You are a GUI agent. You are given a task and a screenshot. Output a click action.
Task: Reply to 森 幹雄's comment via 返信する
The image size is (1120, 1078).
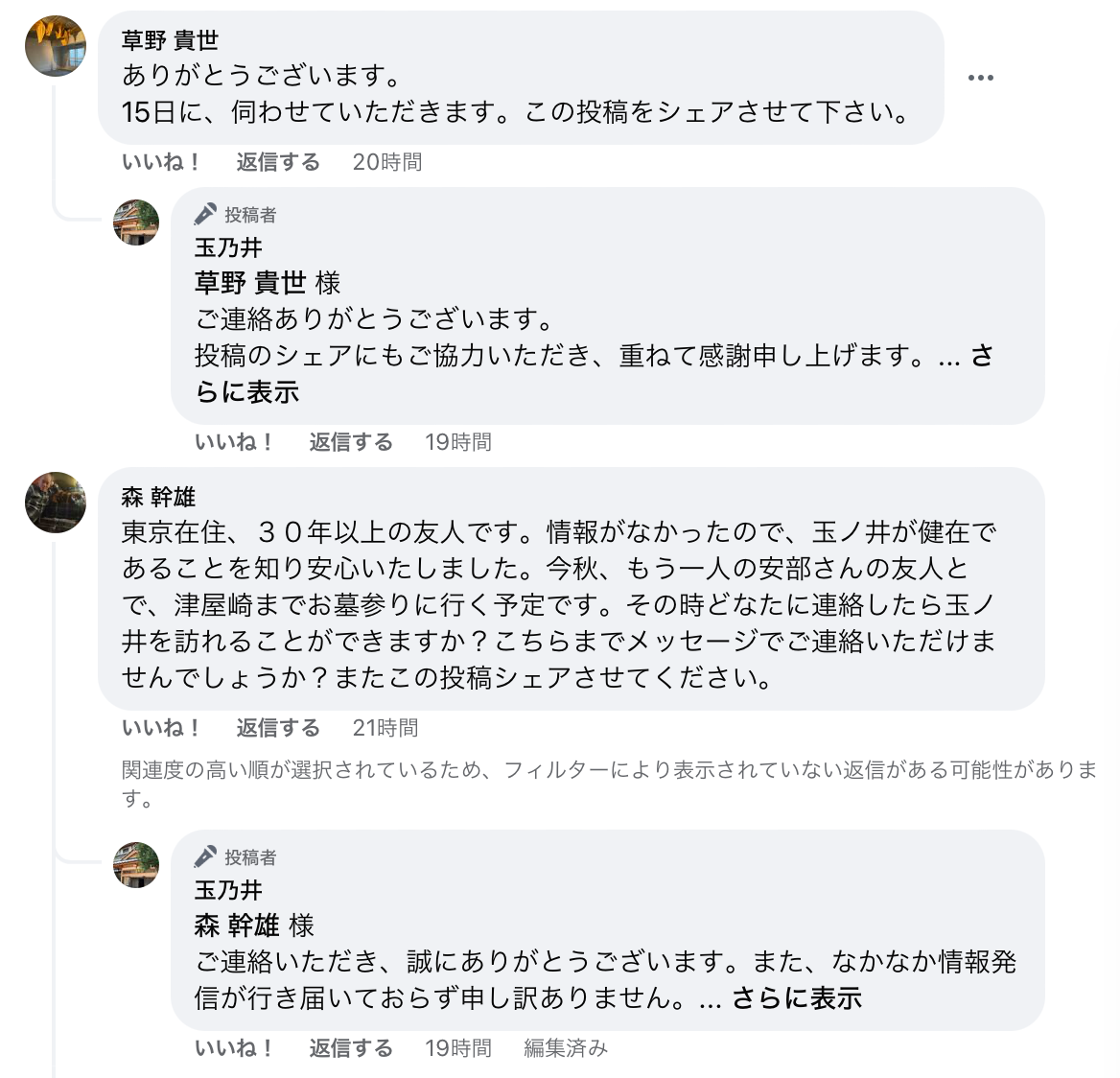coord(278,728)
